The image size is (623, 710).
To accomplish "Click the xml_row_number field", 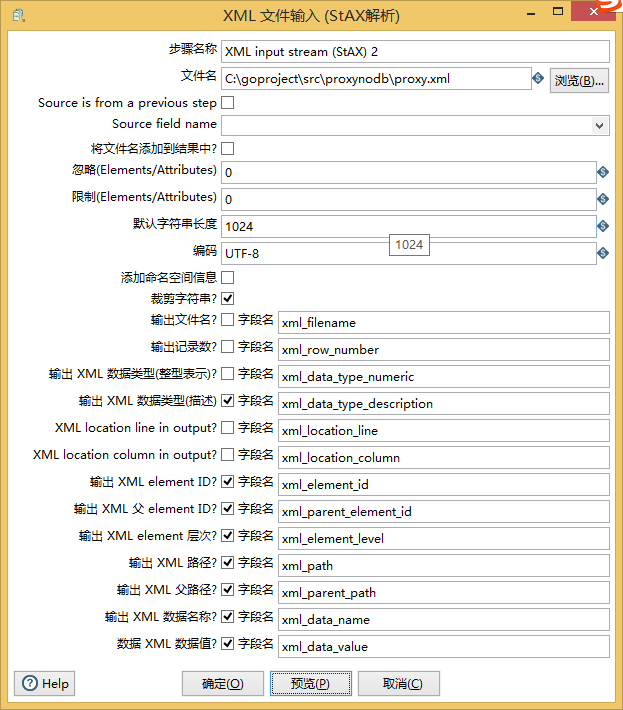I will pyautogui.click(x=444, y=350).
